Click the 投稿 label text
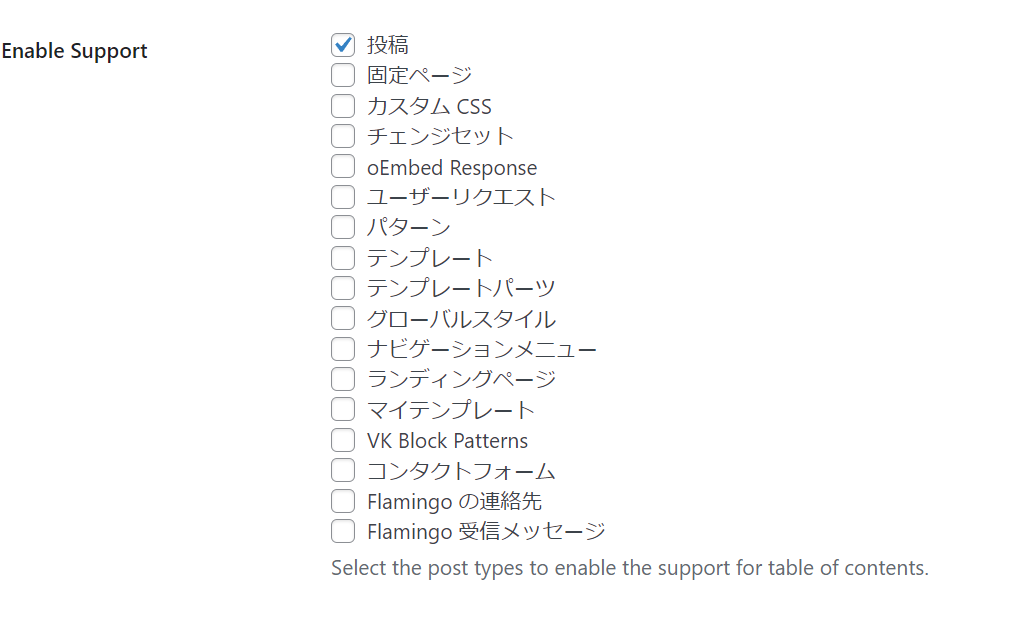 [387, 45]
